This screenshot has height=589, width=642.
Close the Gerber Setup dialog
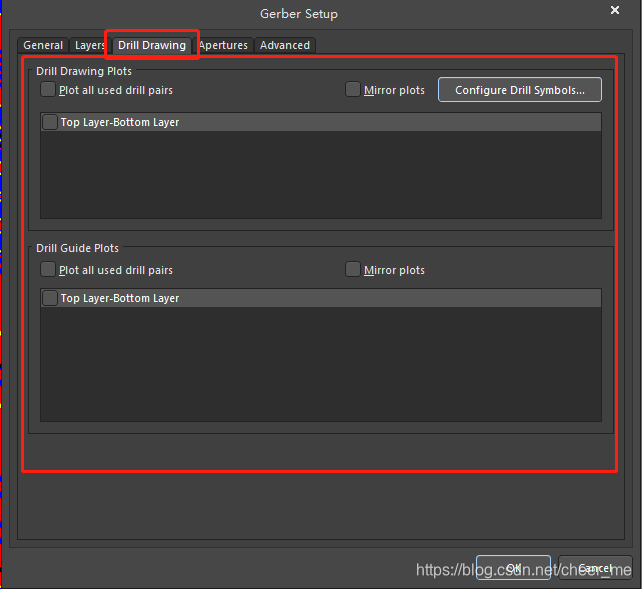615,10
